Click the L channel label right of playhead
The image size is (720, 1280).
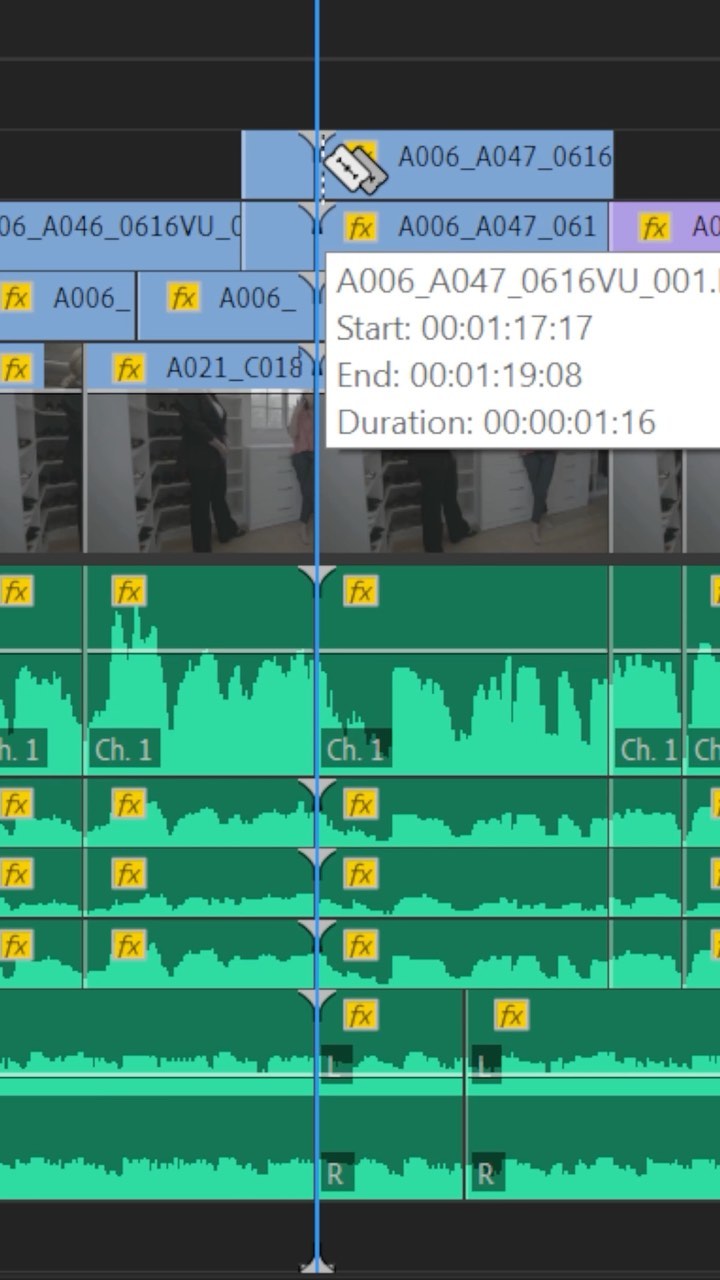tap(334, 1065)
